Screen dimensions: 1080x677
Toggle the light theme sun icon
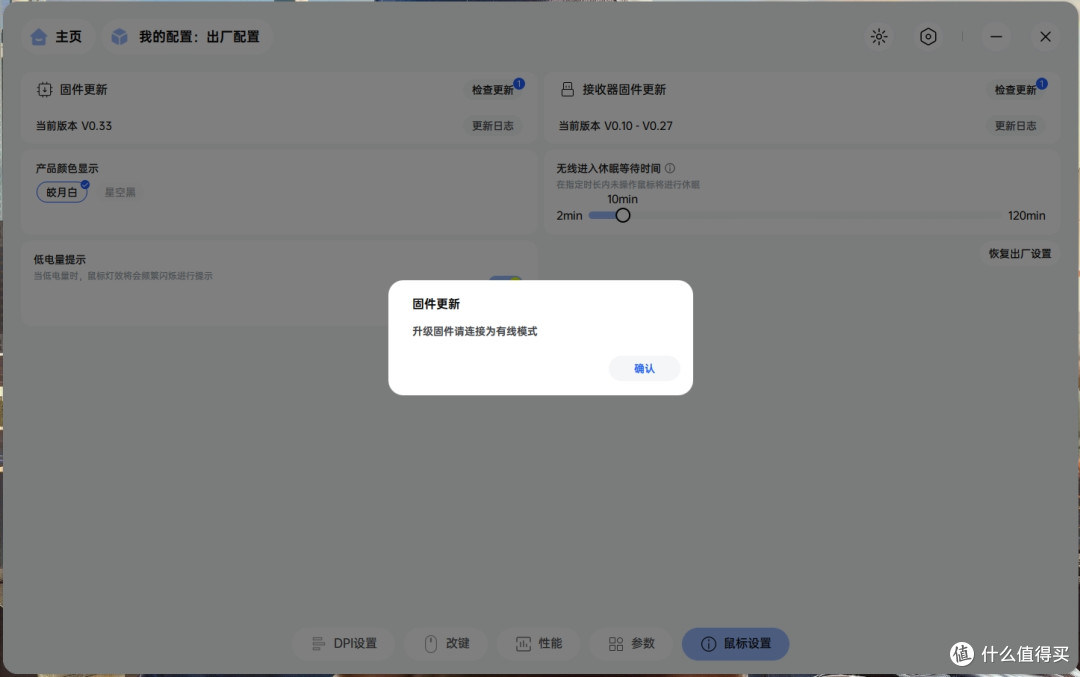(879, 37)
